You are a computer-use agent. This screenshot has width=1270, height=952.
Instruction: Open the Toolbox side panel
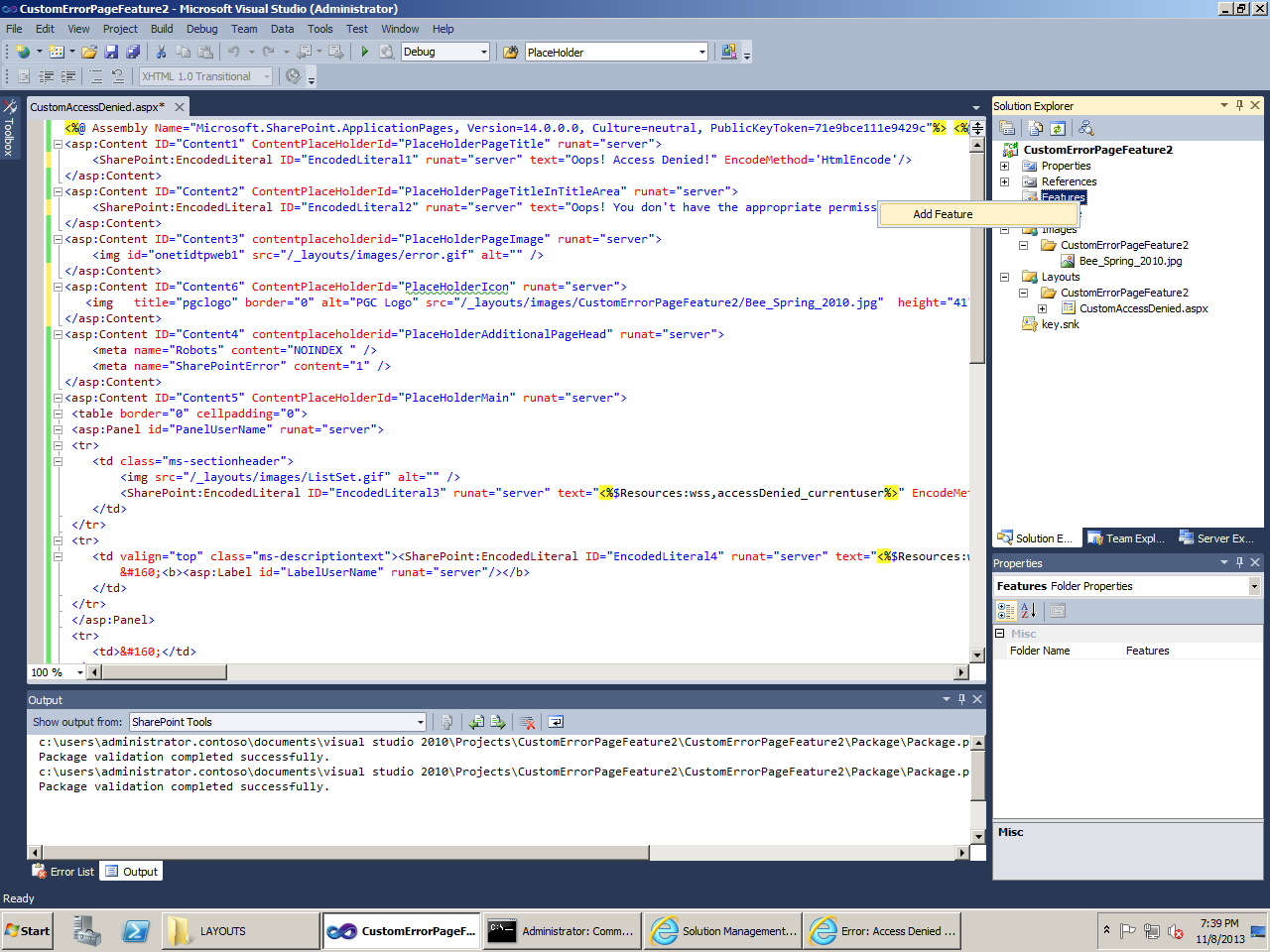(9, 127)
